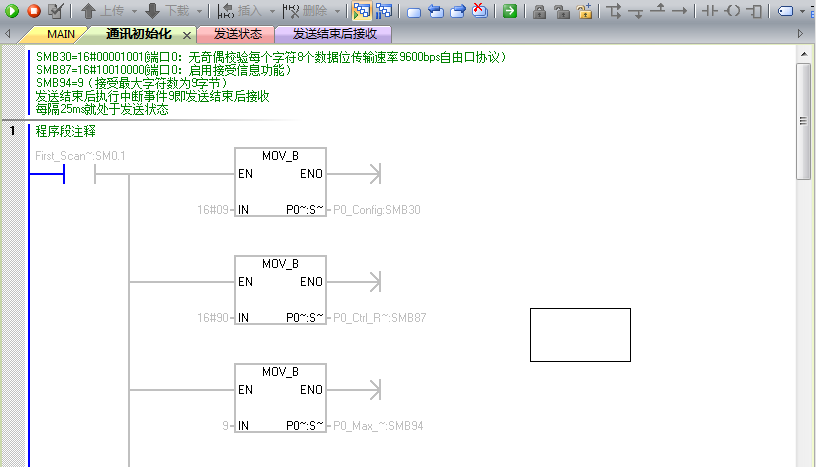Click the insert contact icon
This screenshot has height=467, width=817.
tap(710, 10)
